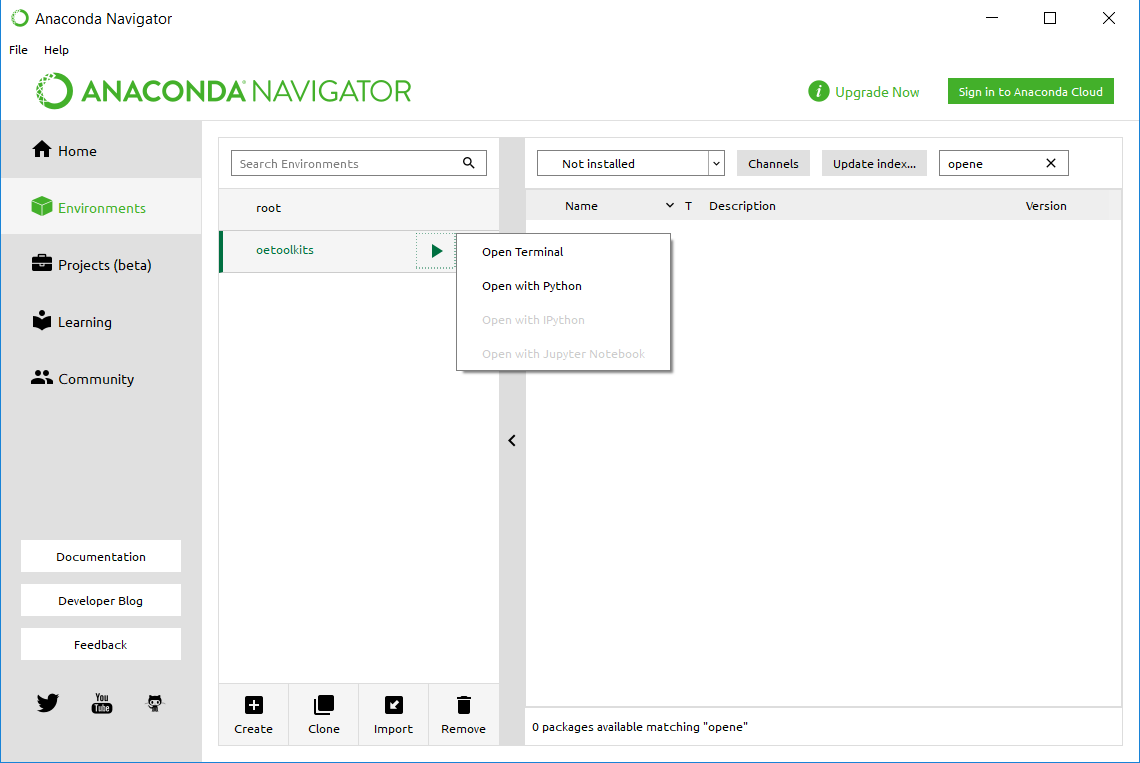Click the green play arrow for oetoolkits
1140x763 pixels.
click(436, 251)
